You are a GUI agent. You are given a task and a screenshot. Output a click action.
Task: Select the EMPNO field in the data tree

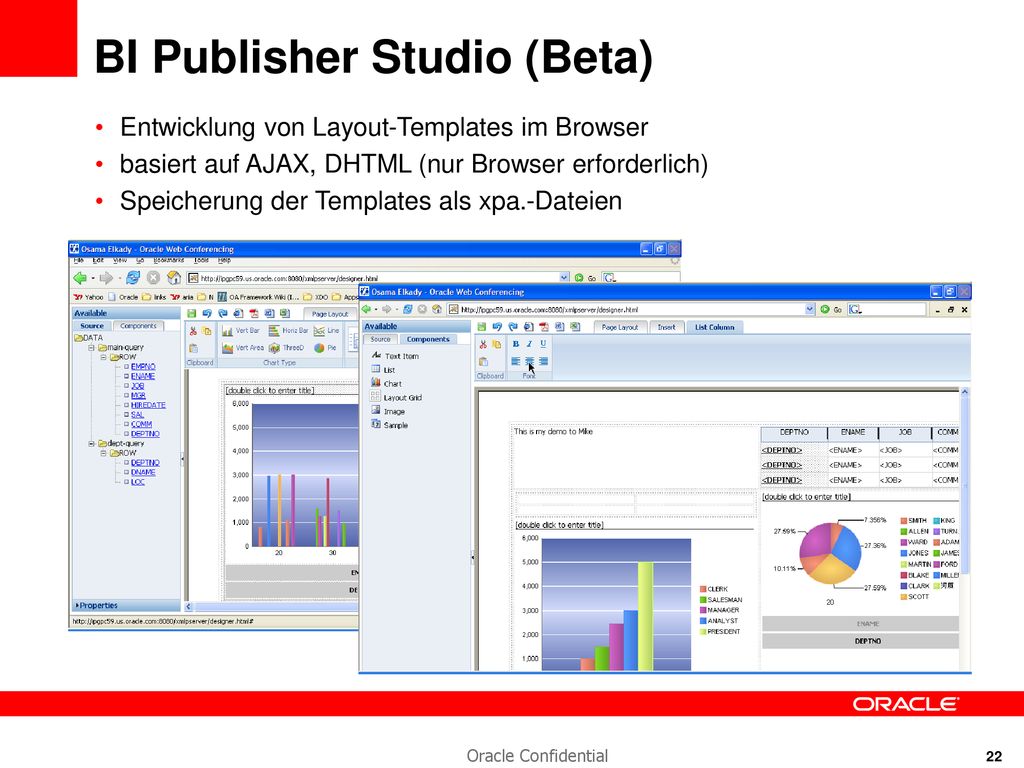tap(143, 367)
